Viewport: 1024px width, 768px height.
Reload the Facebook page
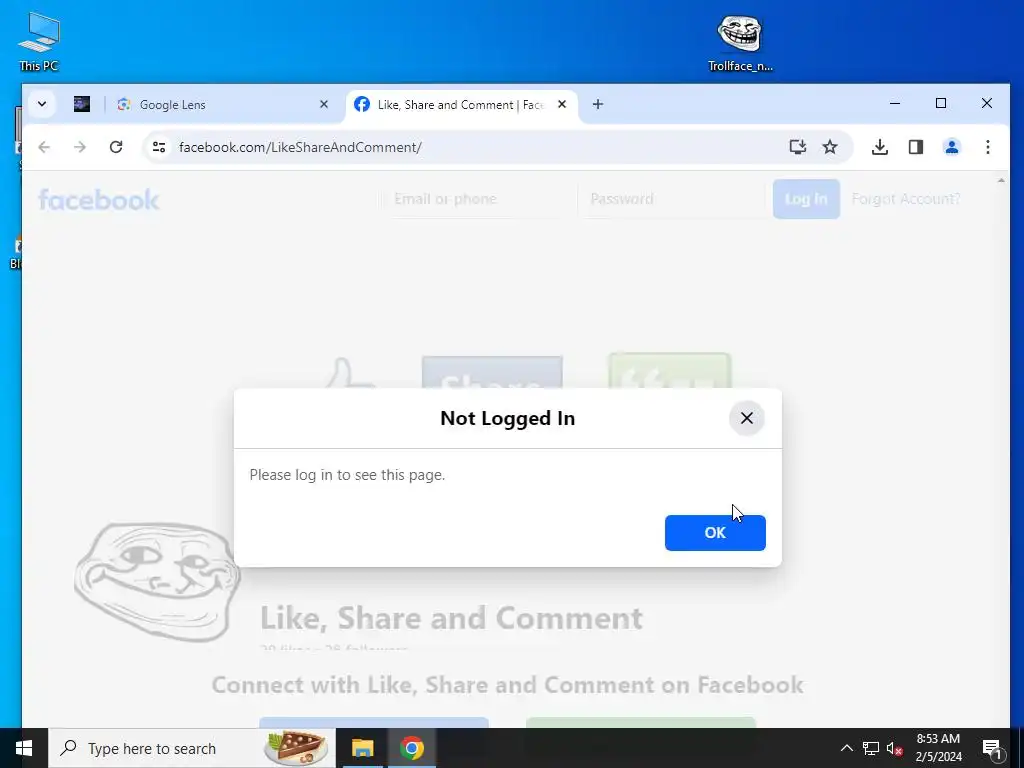tap(116, 147)
